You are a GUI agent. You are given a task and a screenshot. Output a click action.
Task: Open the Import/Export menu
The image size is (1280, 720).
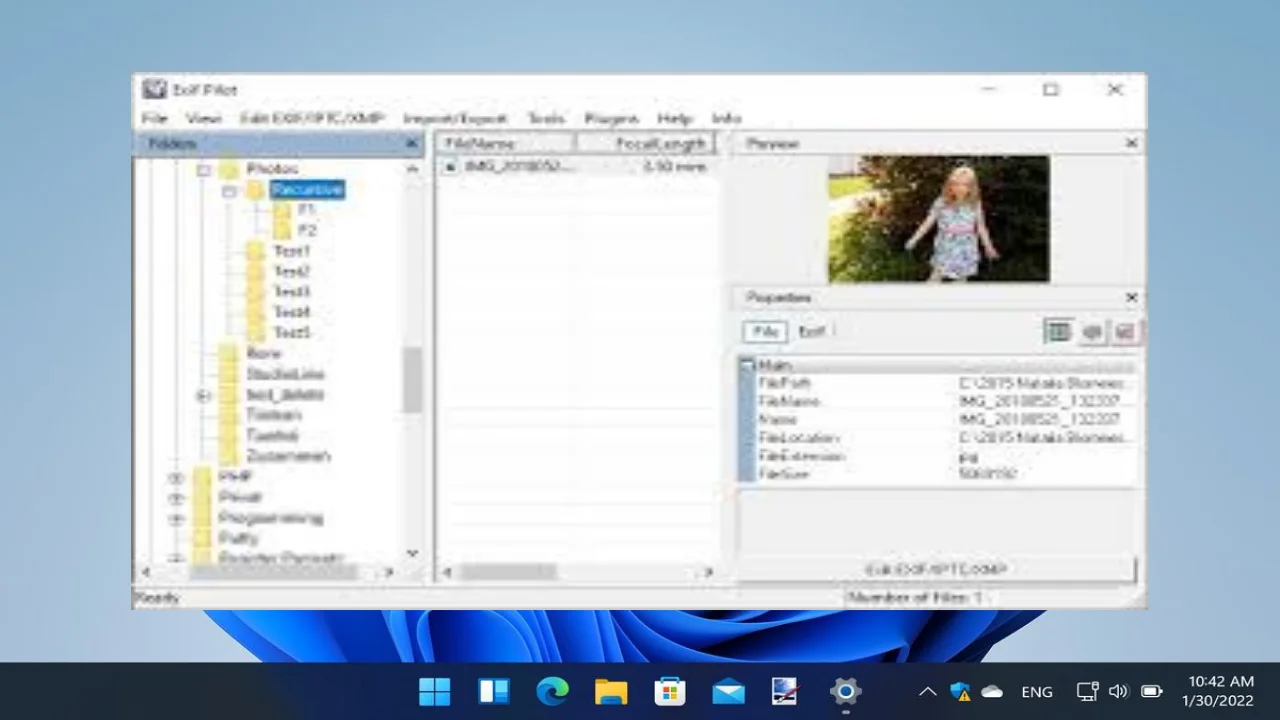455,118
